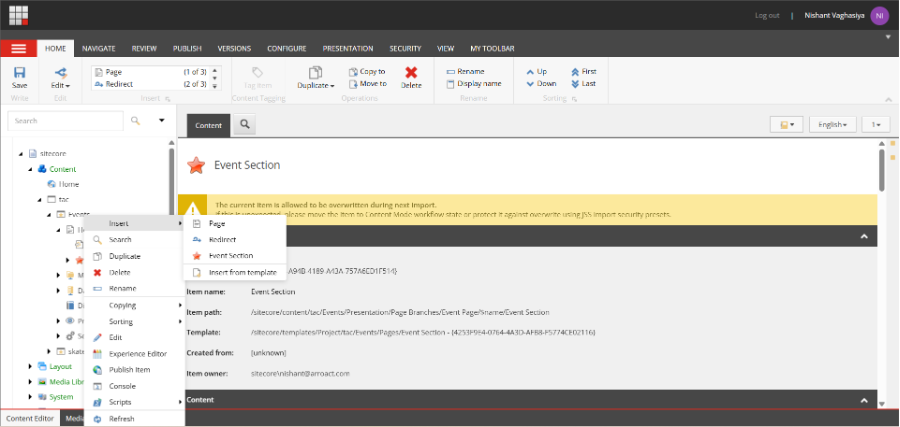This screenshot has height=427, width=900.
Task: Expand the System tree node
Action: click(30, 397)
